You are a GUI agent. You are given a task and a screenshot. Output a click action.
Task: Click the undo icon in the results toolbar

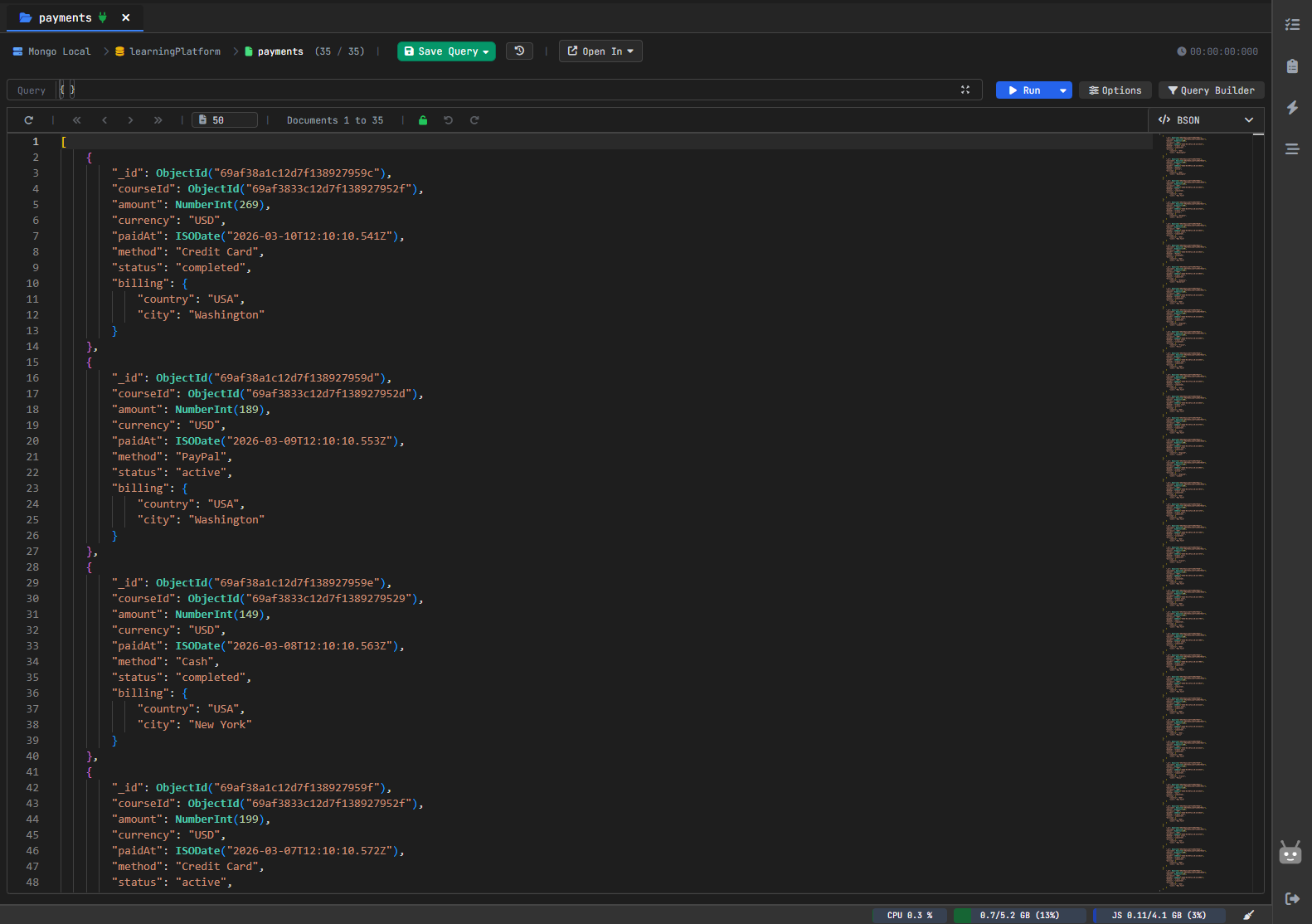pyautogui.click(x=448, y=120)
